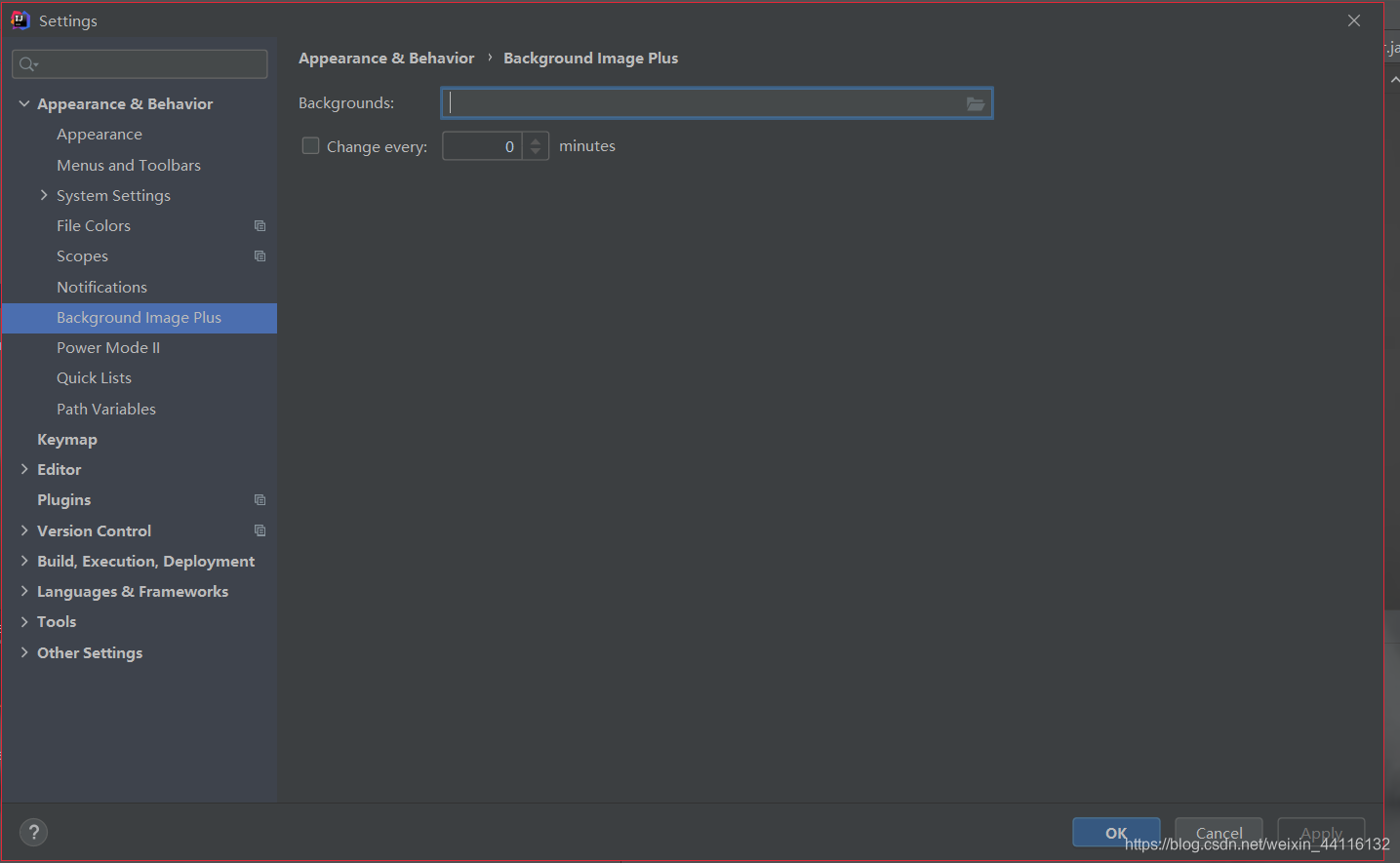Click the help question mark button
Image resolution: width=1400 pixels, height=863 pixels.
(x=34, y=832)
